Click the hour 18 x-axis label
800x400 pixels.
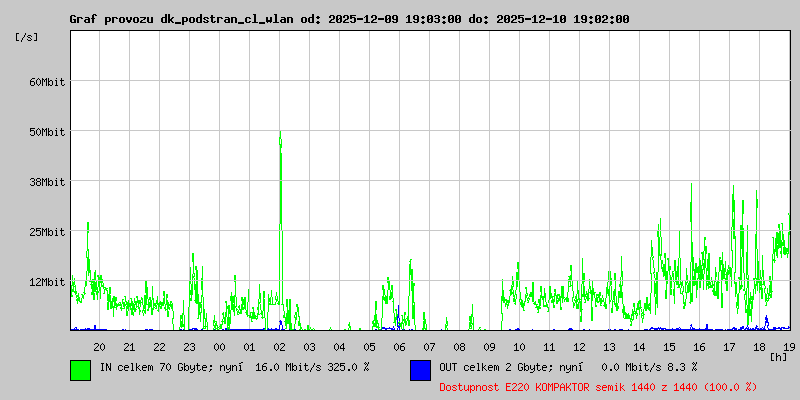760,347
